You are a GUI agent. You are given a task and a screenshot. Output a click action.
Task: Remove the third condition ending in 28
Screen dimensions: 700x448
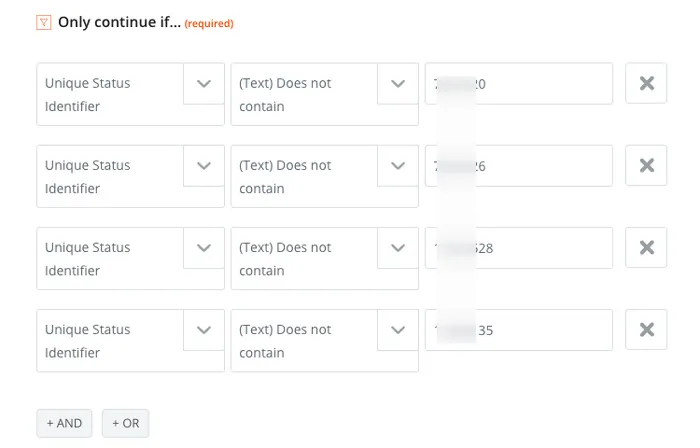coord(646,248)
